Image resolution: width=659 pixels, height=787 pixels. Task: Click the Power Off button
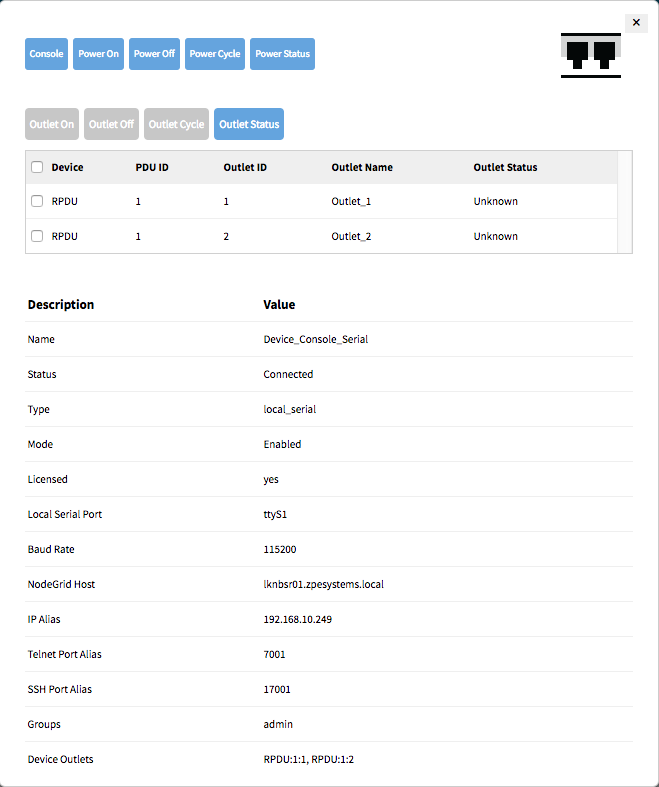[x=154, y=54]
